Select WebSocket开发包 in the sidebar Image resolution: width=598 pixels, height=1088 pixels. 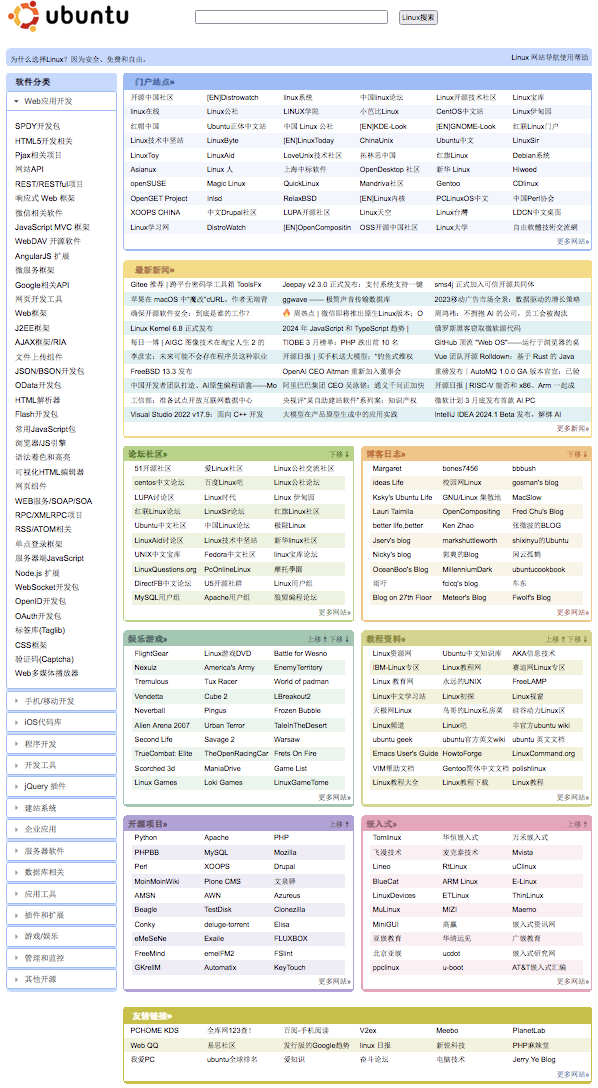pos(47,587)
